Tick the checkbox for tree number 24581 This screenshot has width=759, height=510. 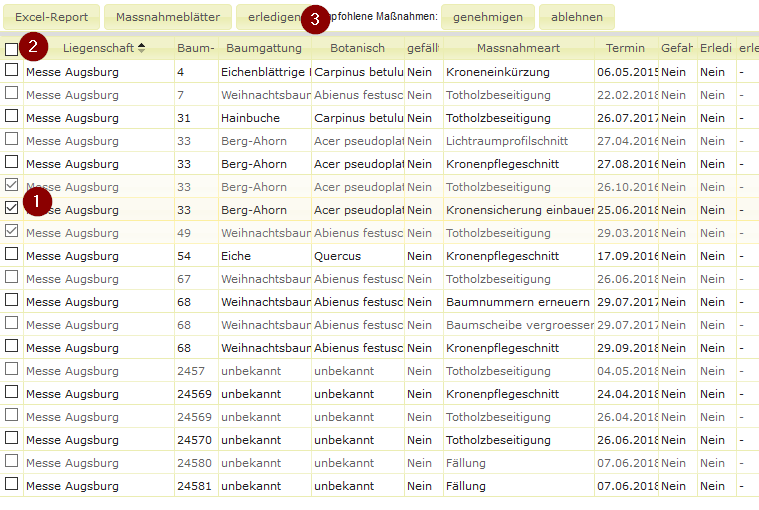tap(11, 485)
